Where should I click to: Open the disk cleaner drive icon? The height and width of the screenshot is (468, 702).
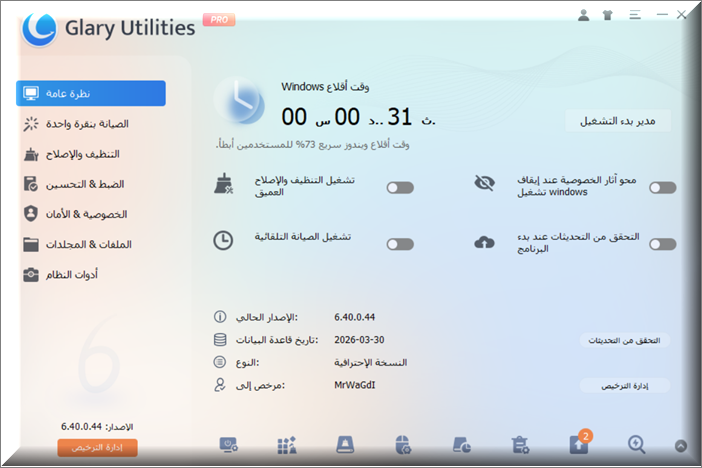click(345, 445)
